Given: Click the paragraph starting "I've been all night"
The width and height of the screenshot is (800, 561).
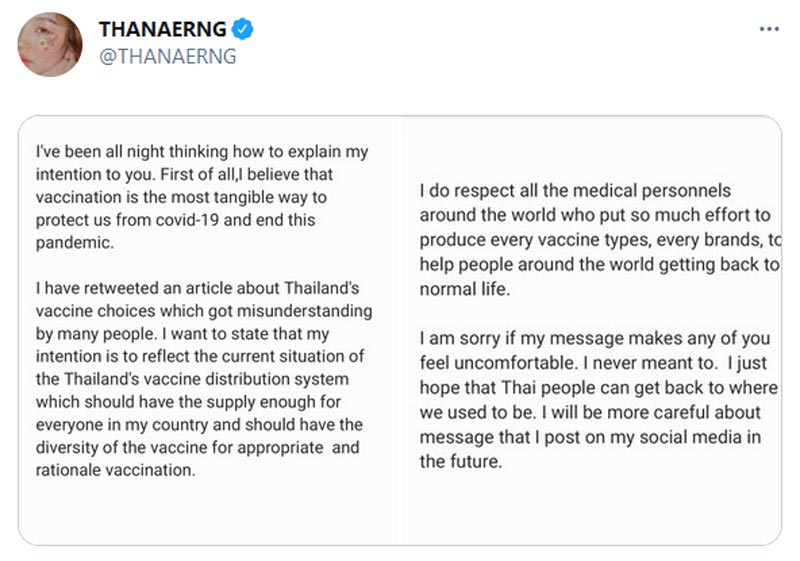Looking at the screenshot, I should 201,197.
